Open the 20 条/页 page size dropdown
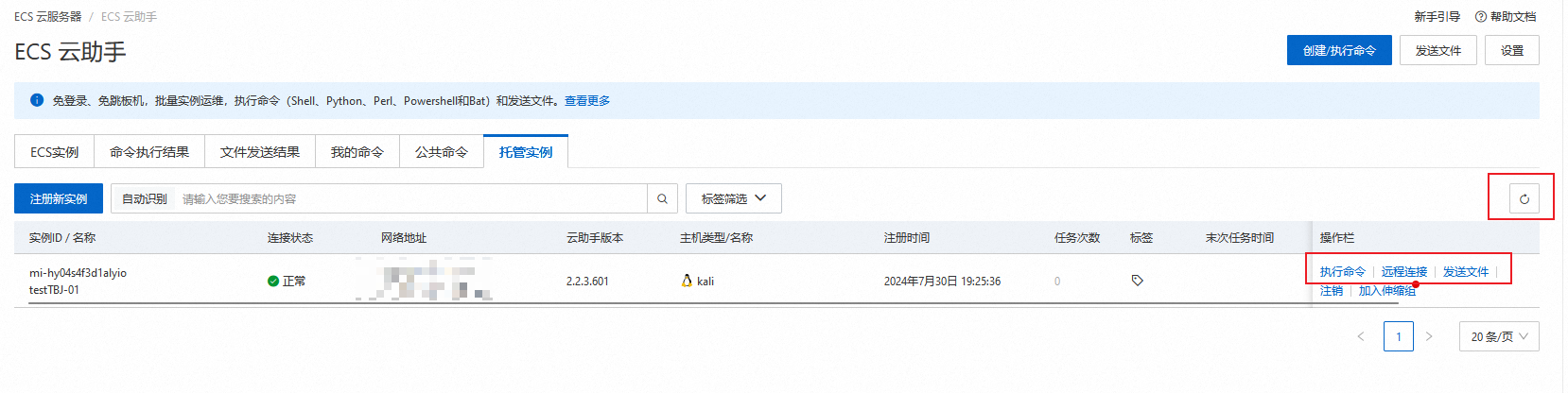This screenshot has width=1568, height=393. click(1499, 336)
